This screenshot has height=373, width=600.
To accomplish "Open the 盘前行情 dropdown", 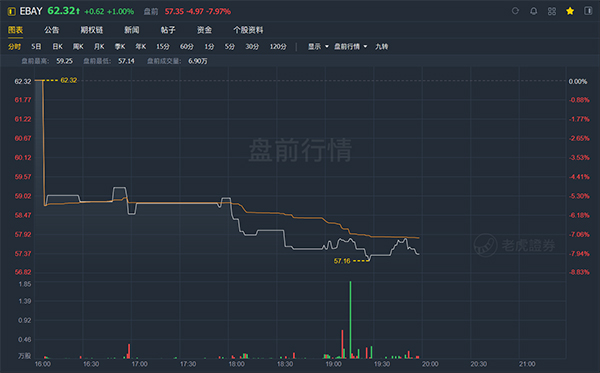I will click(351, 47).
